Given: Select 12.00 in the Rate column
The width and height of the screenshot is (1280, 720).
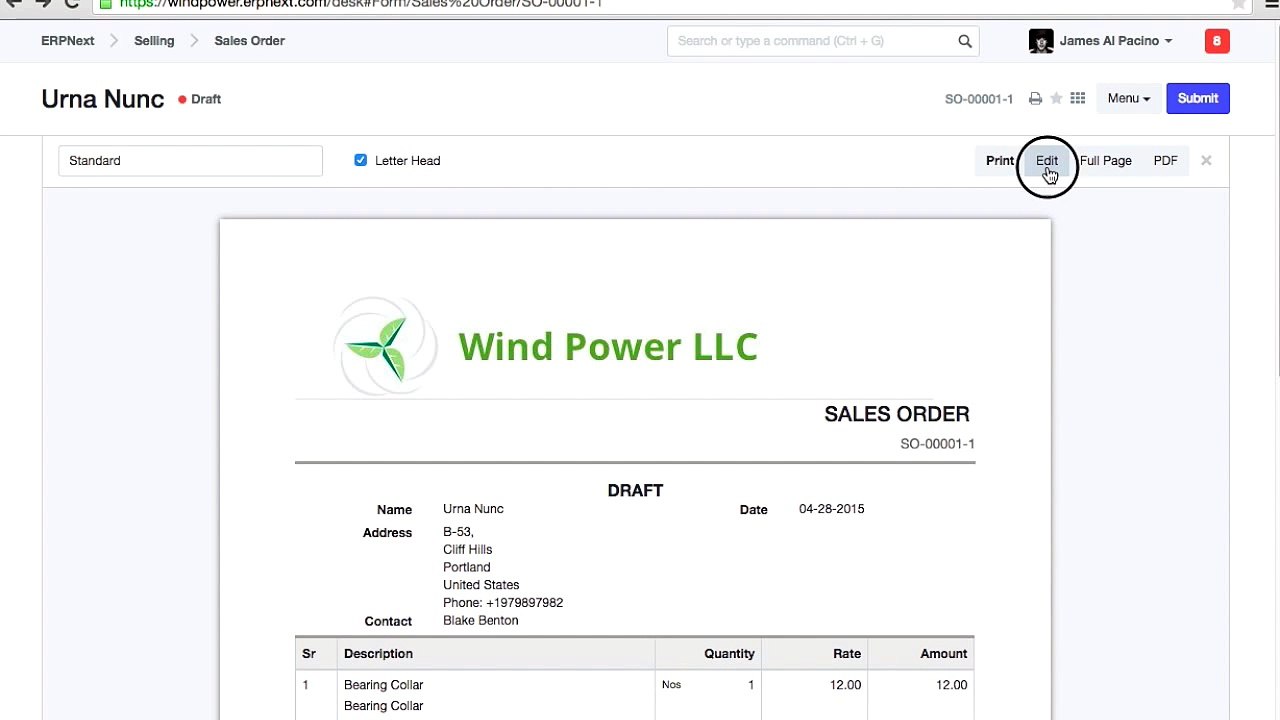Looking at the screenshot, I should [x=845, y=685].
